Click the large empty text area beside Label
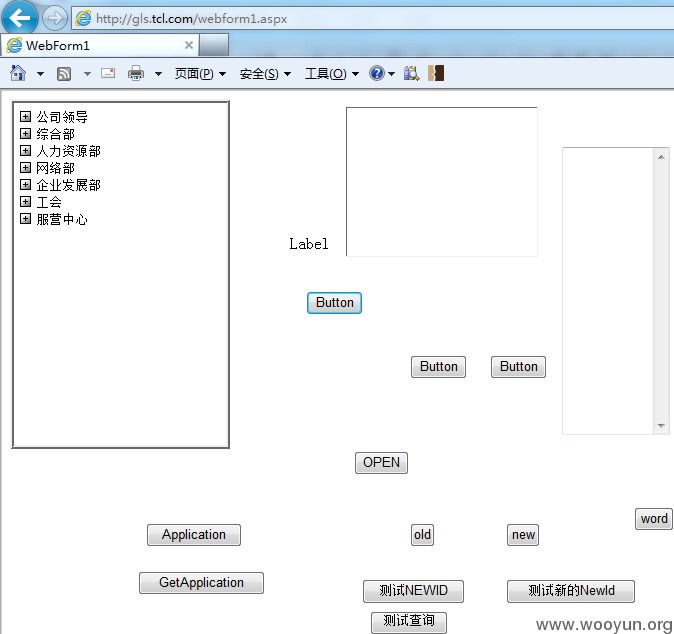The height and width of the screenshot is (634, 674). point(442,181)
